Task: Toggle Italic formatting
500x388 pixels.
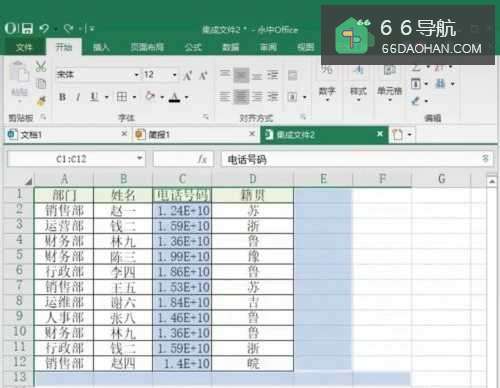Action: 78,97
